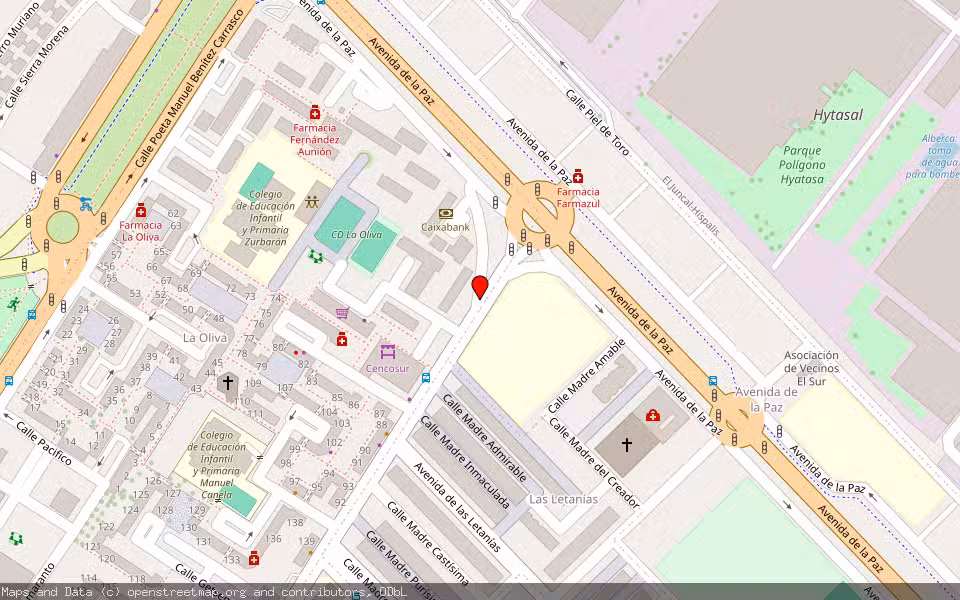This screenshot has height=600, width=960.
Task: Click the green playground icon below CD La Oliva
Action: (x=316, y=257)
